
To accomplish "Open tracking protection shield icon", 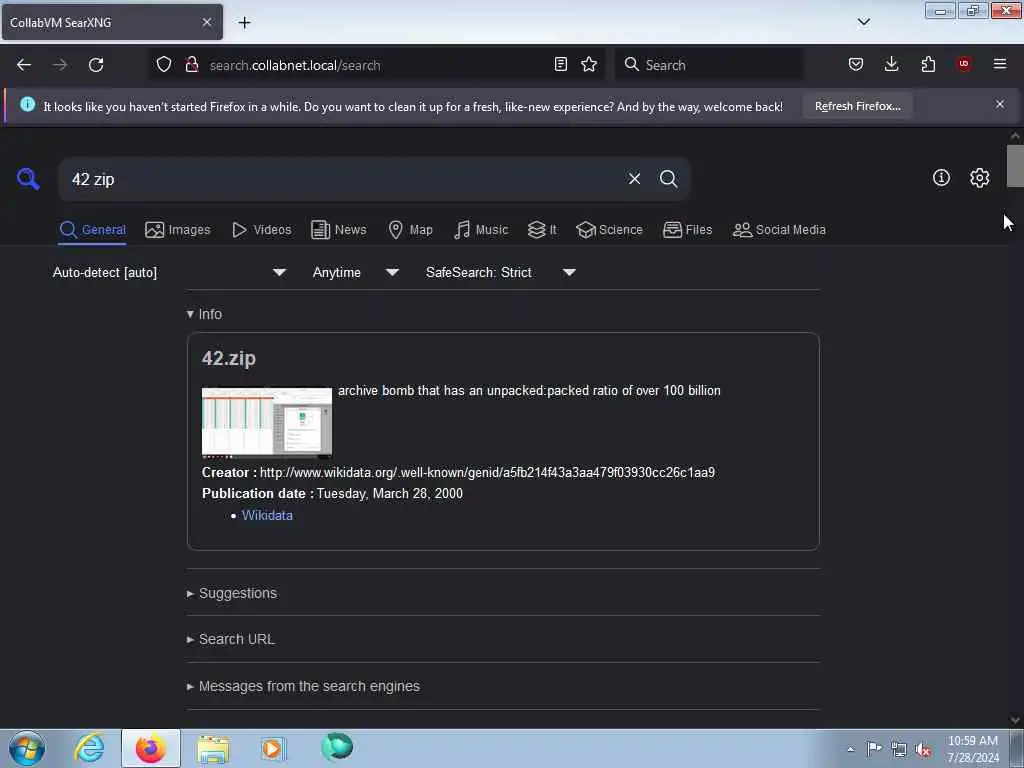I will pyautogui.click(x=164, y=64).
